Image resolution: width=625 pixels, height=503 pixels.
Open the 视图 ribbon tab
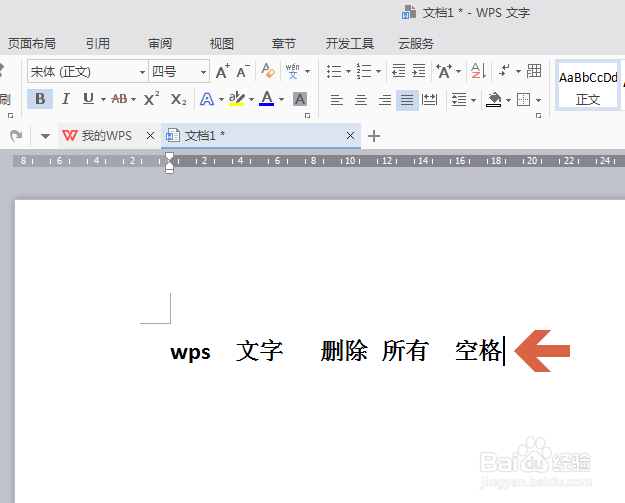[x=222, y=43]
